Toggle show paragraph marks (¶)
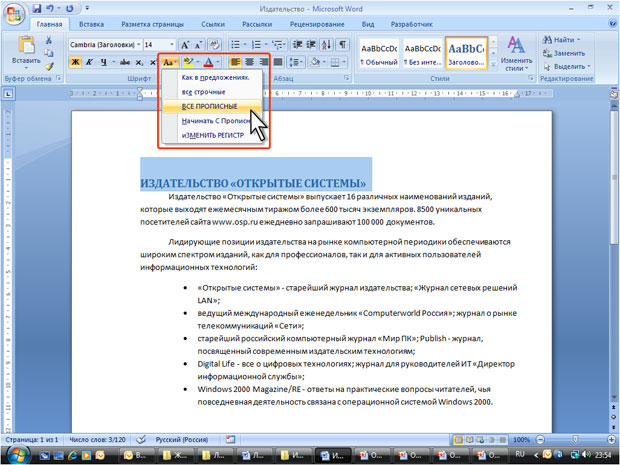 (342, 45)
